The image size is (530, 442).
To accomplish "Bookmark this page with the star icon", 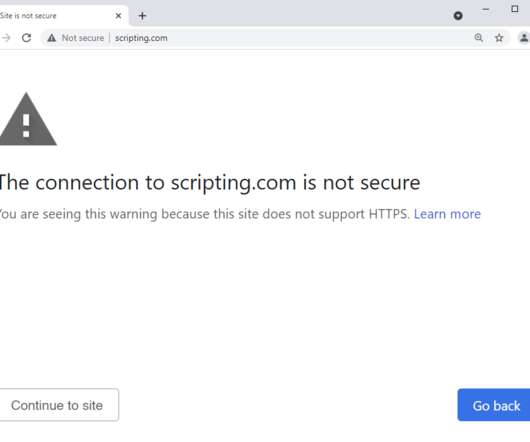I will tap(499, 38).
